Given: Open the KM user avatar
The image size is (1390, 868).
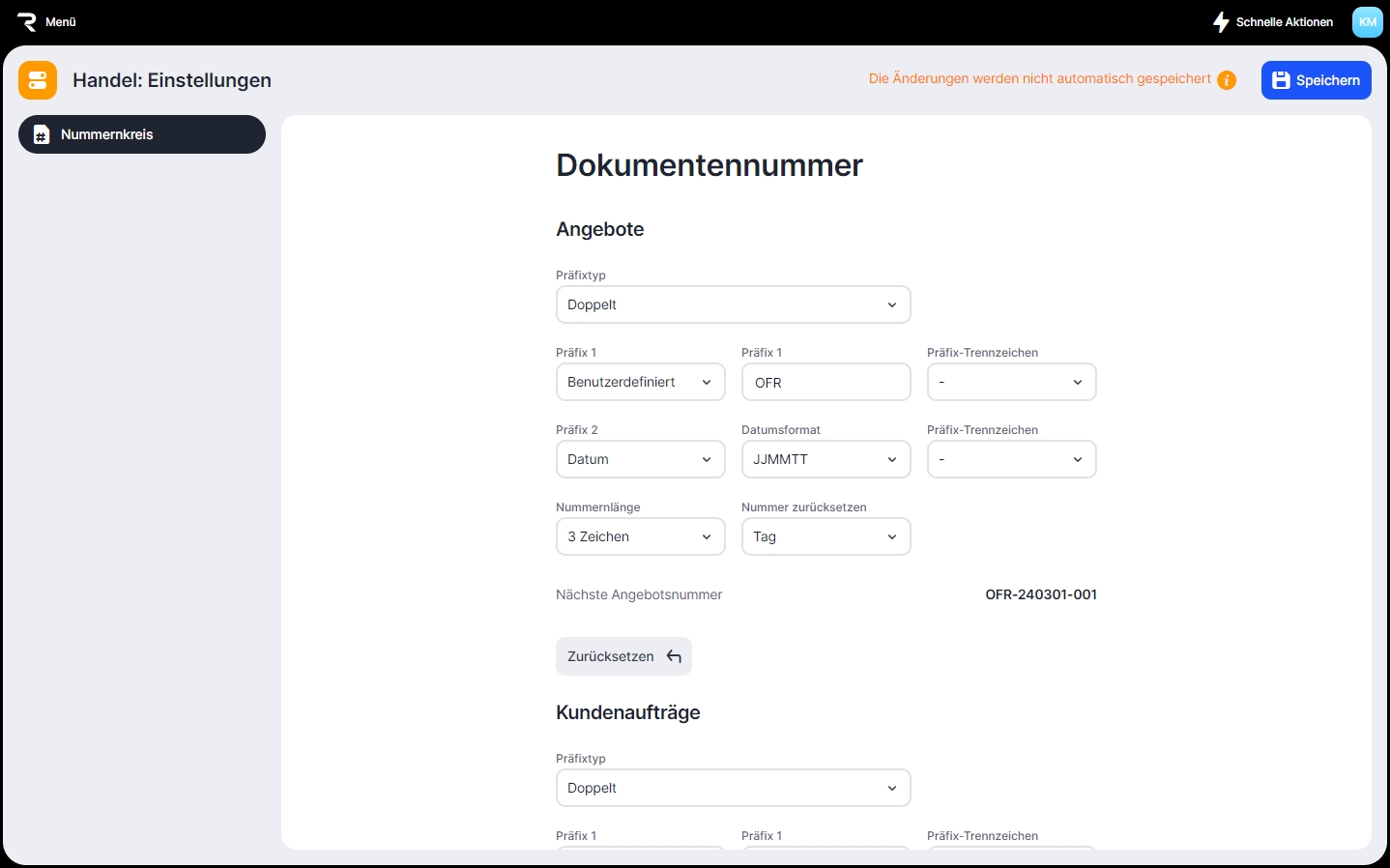Looking at the screenshot, I should pos(1367,21).
